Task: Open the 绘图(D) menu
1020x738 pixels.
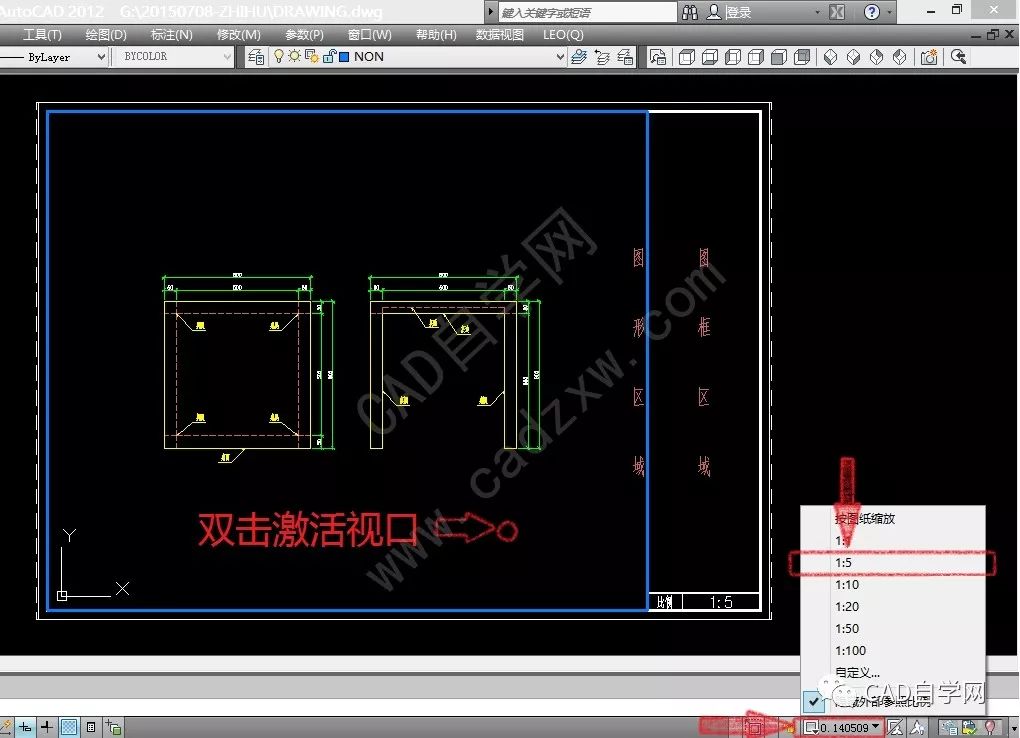Action: click(x=106, y=35)
